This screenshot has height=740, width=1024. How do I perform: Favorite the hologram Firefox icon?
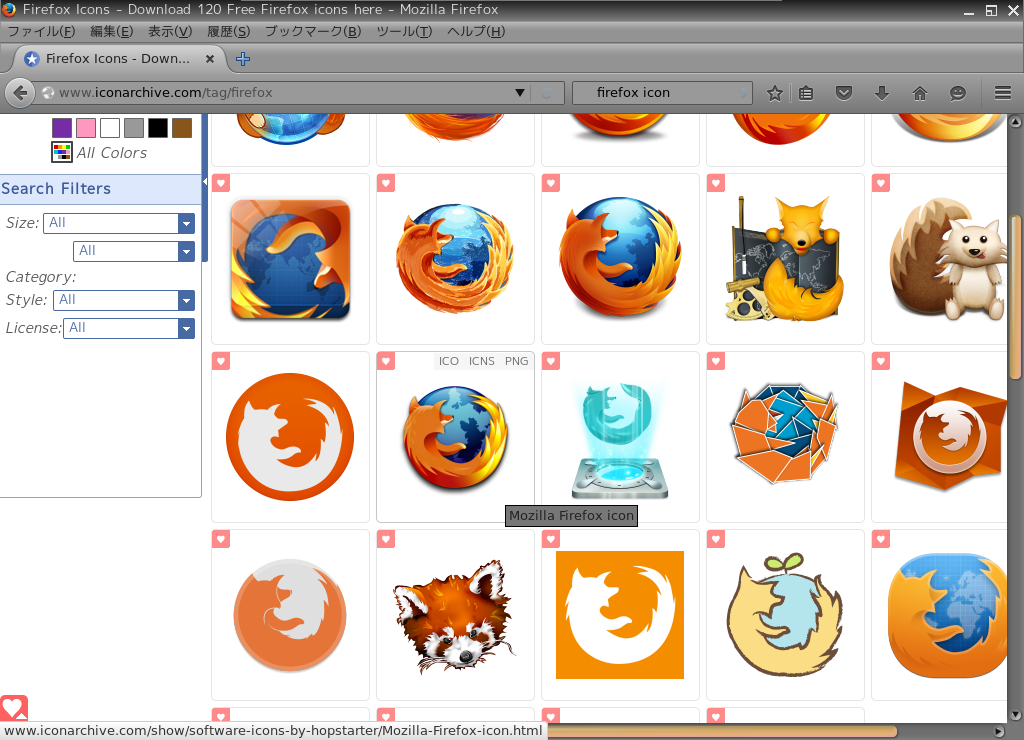tap(551, 361)
